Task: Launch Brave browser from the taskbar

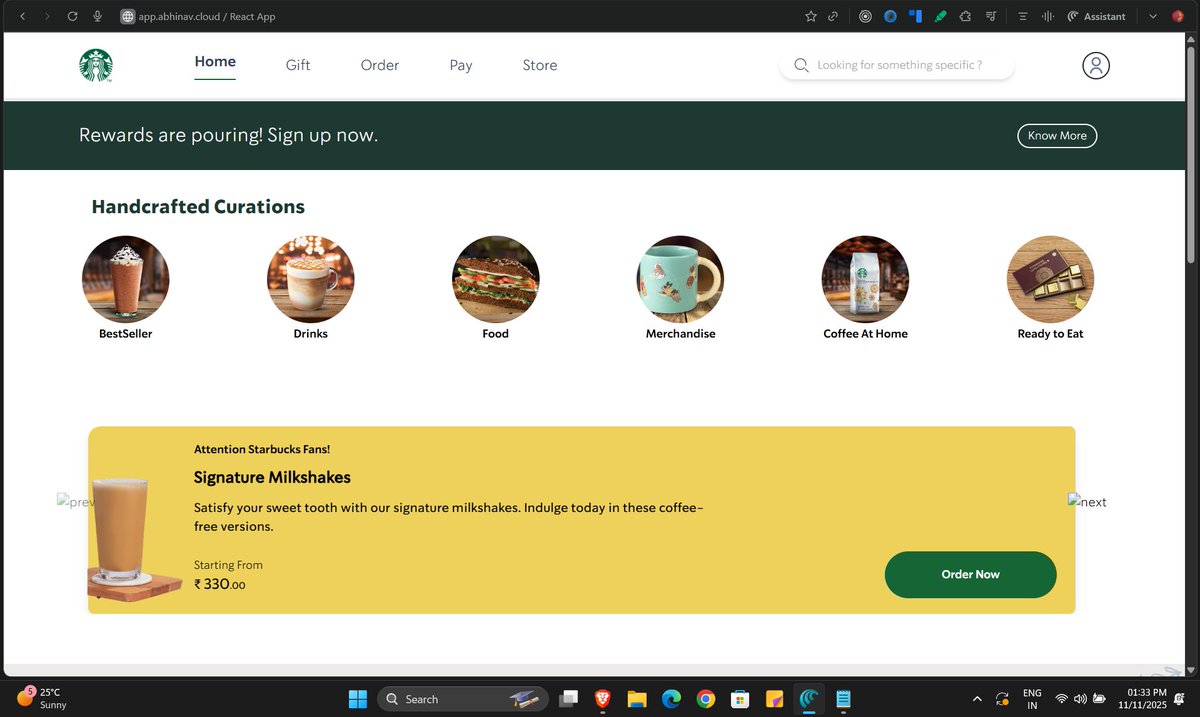Action: pos(603,699)
